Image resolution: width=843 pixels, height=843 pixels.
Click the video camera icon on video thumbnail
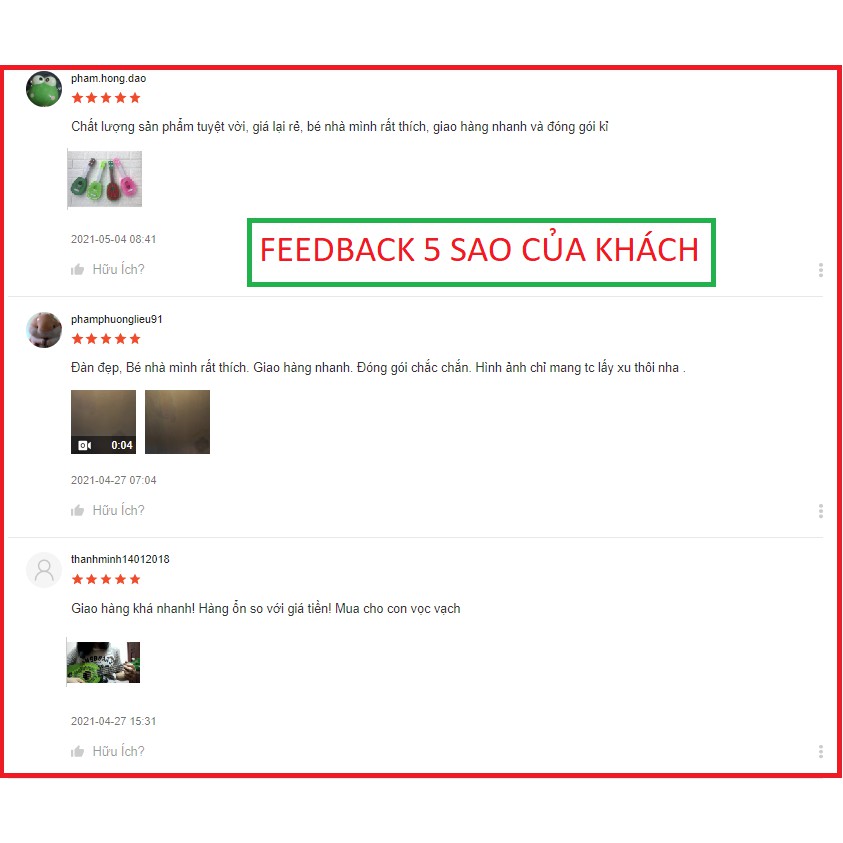[84, 445]
